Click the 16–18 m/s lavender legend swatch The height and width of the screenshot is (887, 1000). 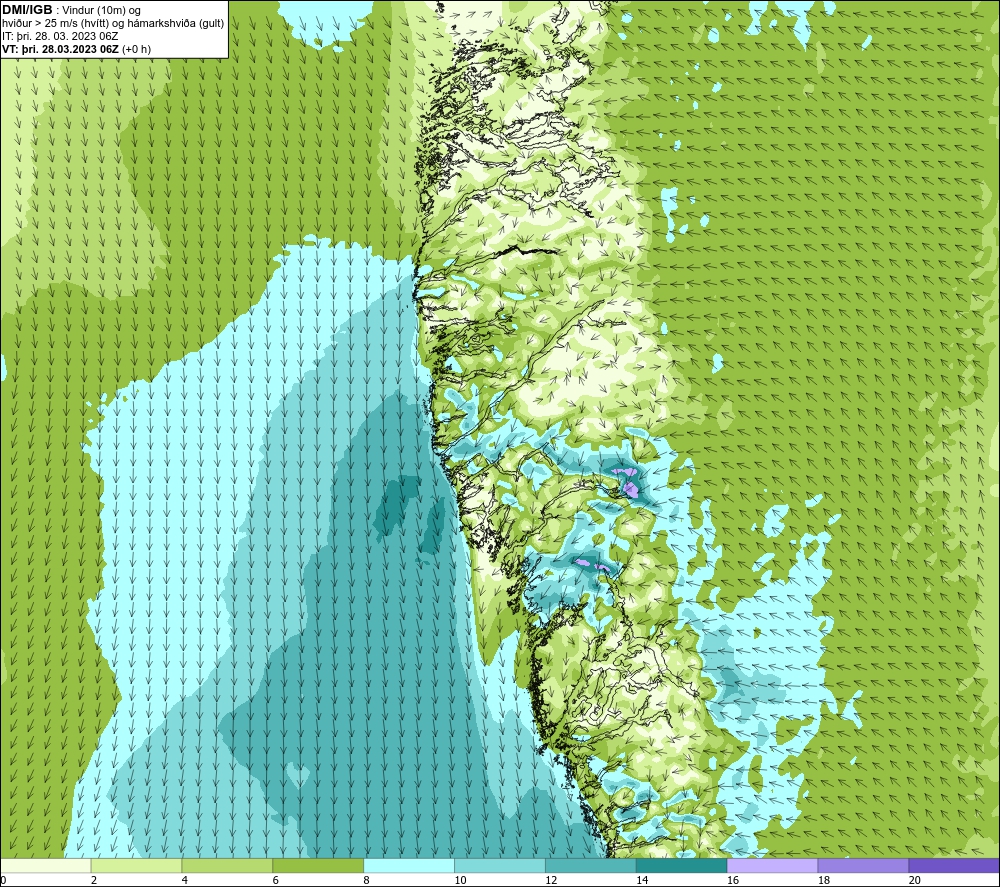pyautogui.click(x=772, y=865)
